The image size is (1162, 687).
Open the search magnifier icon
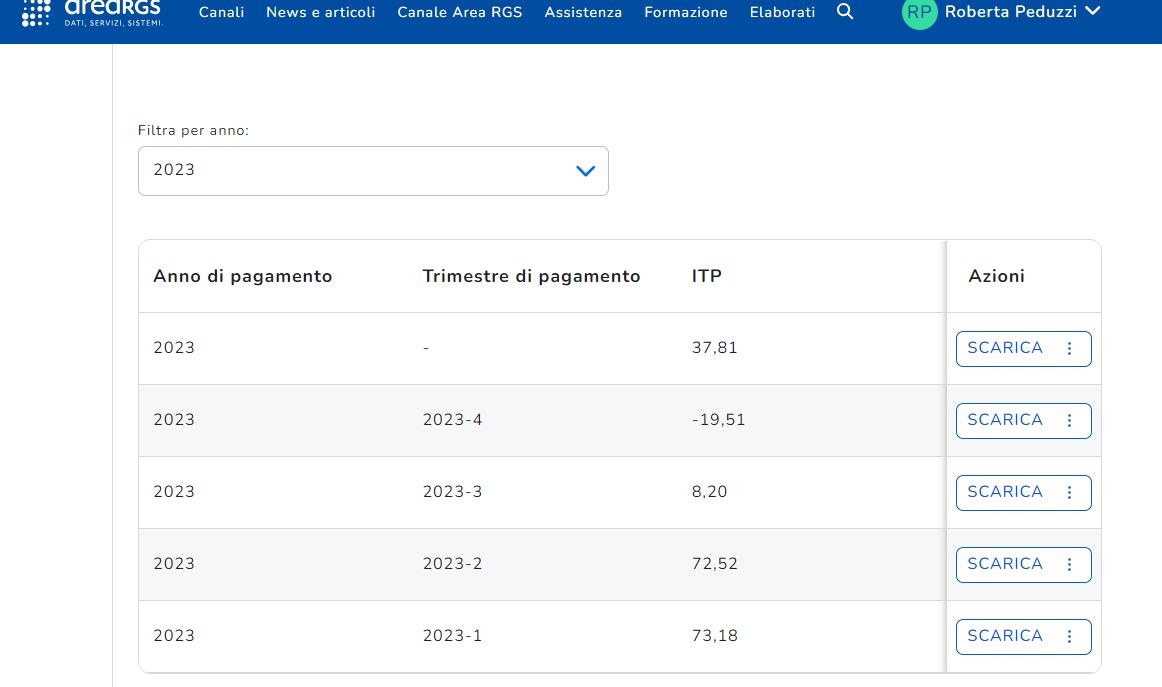tap(845, 12)
